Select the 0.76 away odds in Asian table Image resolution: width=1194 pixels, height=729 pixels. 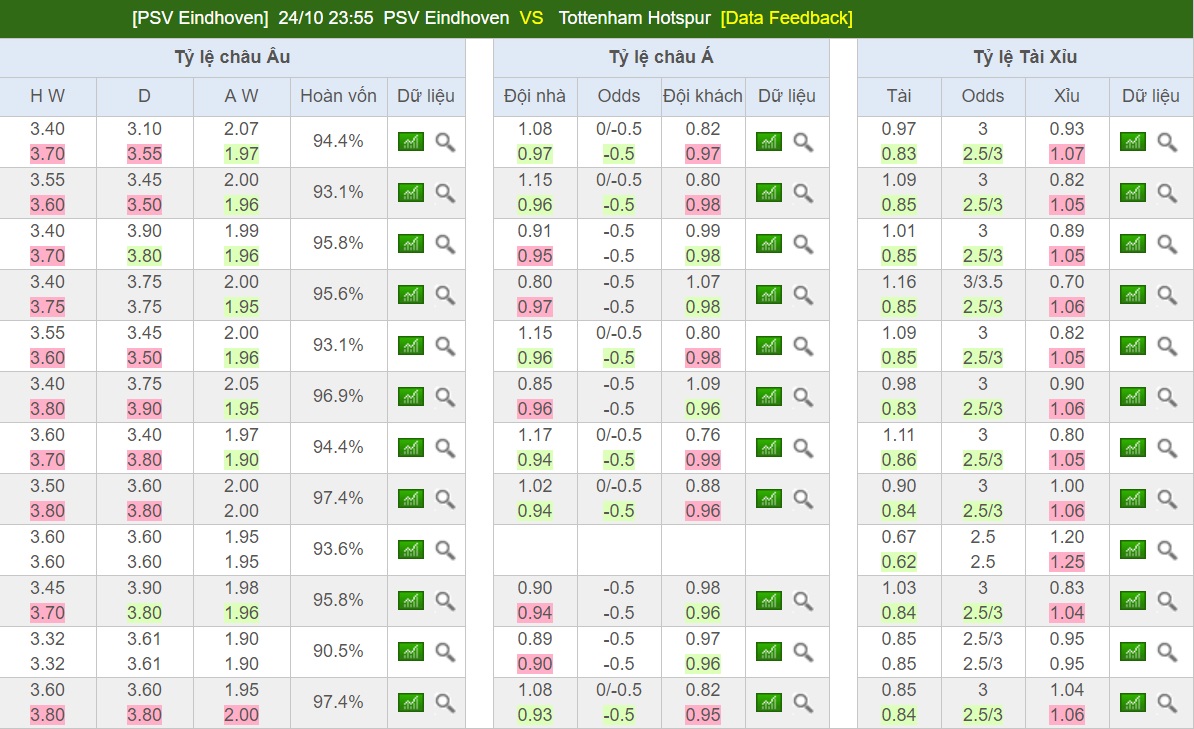[703, 435]
